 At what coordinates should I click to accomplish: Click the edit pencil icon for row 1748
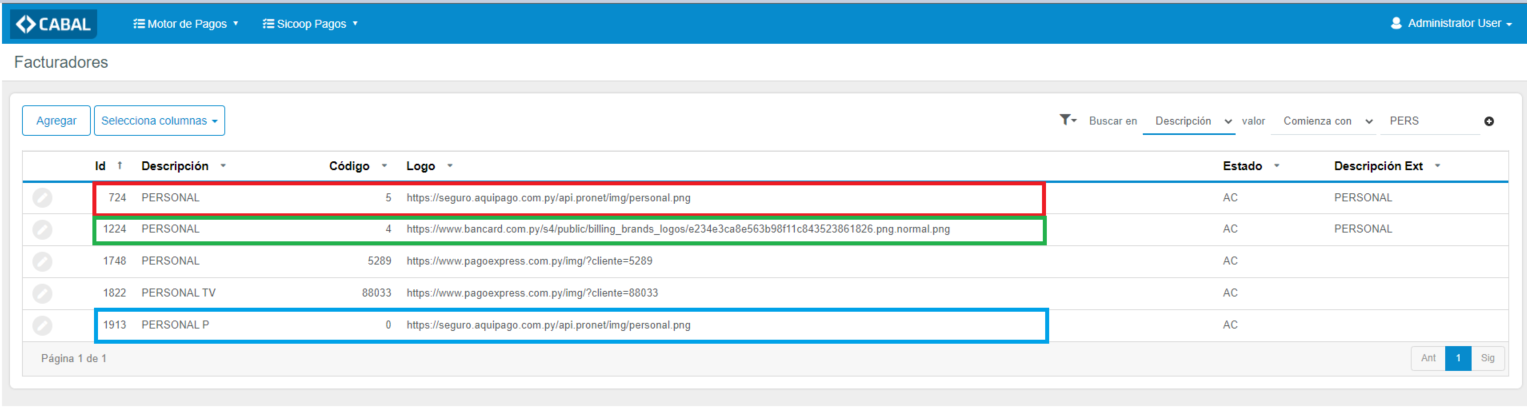42,261
